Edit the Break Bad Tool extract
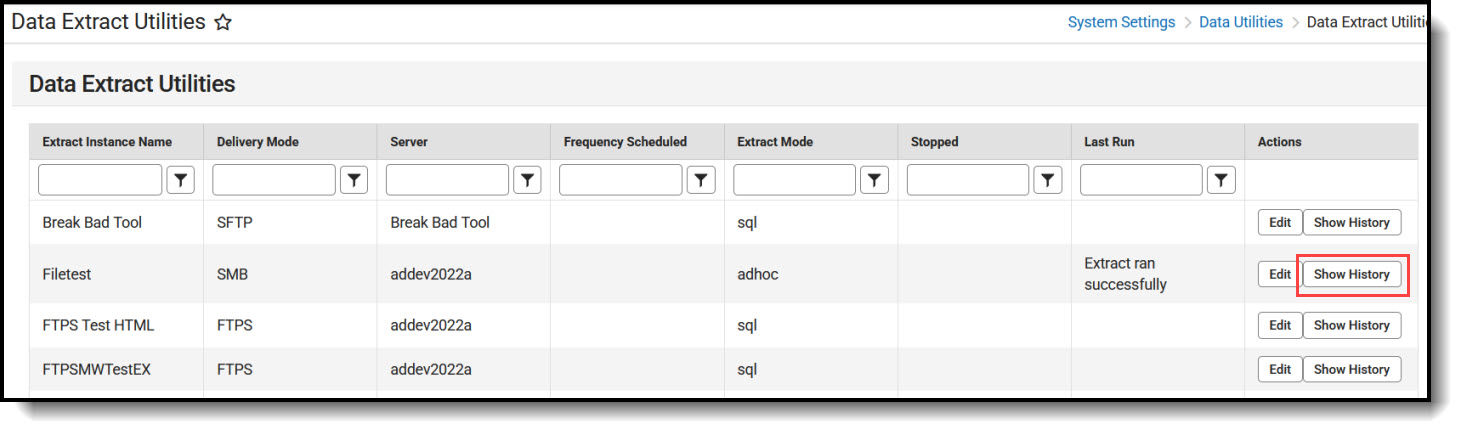 [x=1280, y=223]
